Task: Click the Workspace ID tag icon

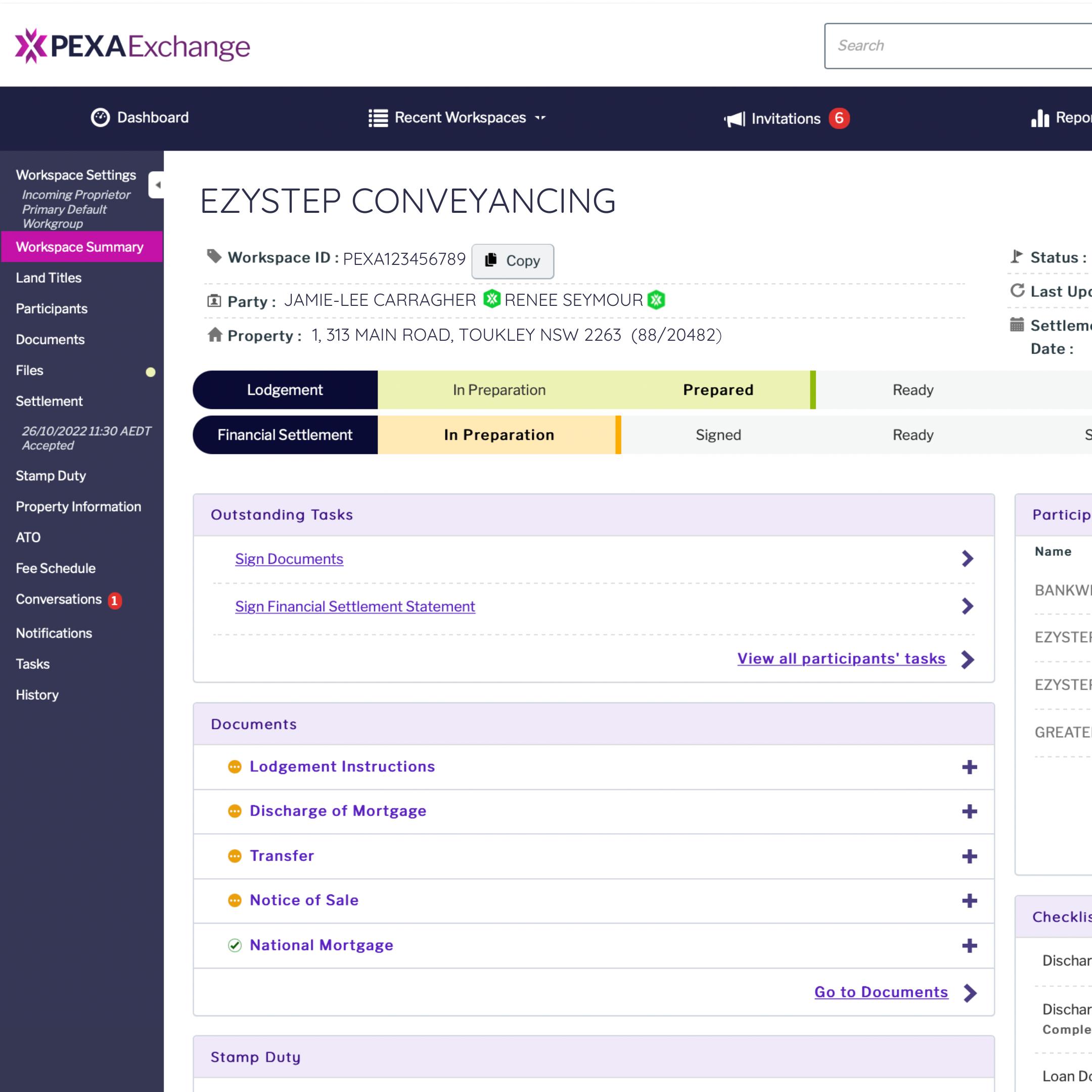Action: [214, 257]
